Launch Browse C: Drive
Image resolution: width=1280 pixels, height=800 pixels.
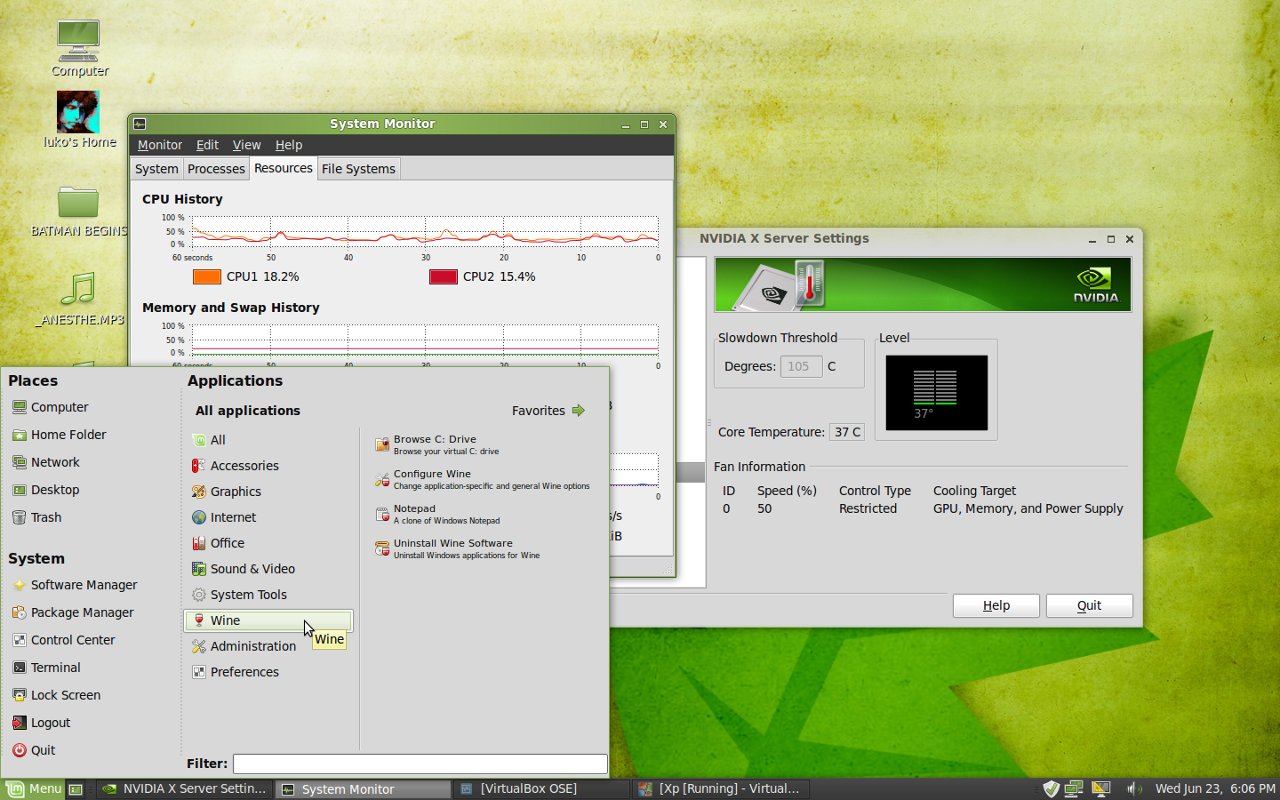(x=436, y=445)
